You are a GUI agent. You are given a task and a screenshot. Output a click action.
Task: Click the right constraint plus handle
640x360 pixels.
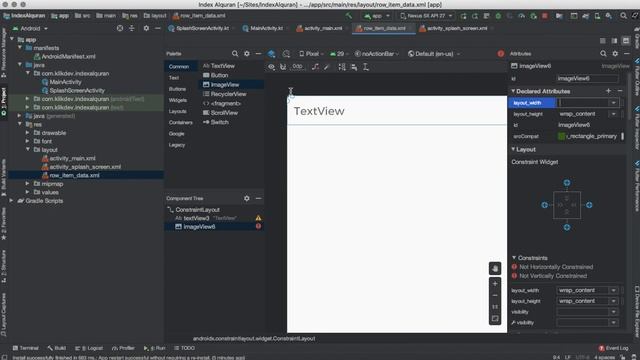point(589,205)
